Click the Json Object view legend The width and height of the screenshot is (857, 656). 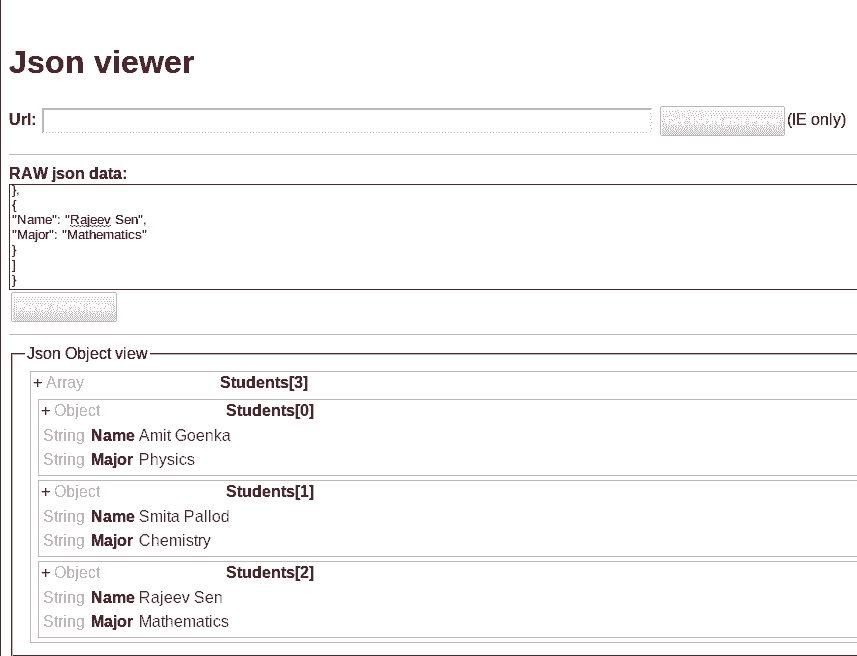click(87, 354)
